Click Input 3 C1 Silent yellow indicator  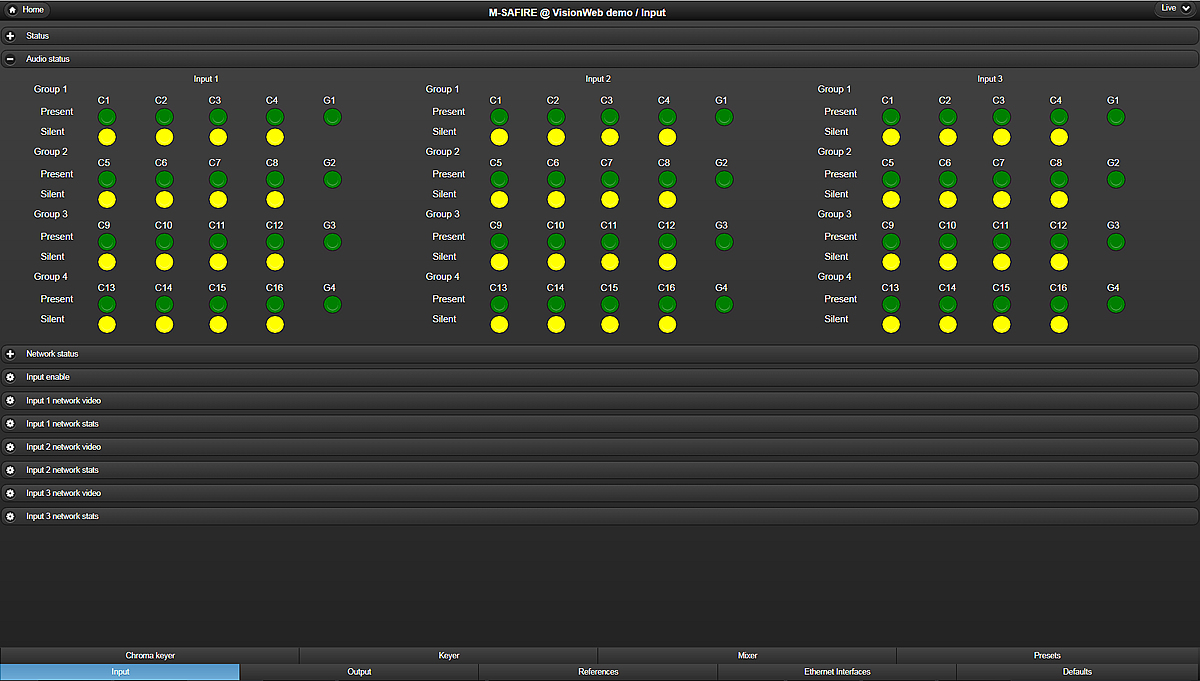coord(891,137)
